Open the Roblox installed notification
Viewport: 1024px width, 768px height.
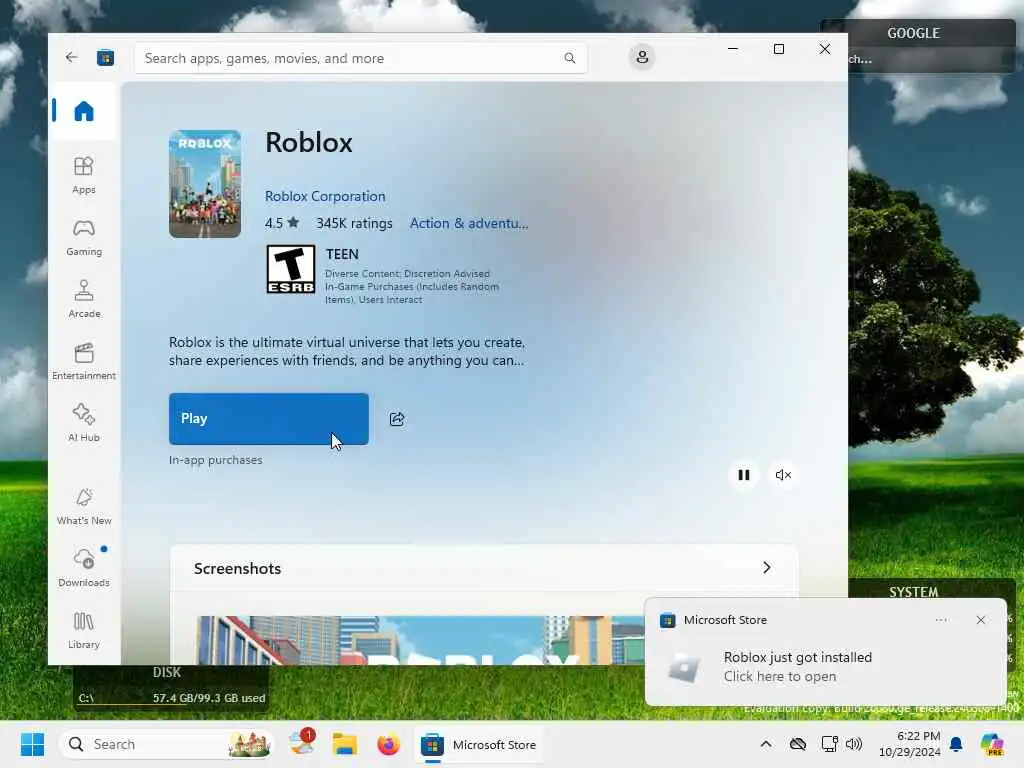click(x=825, y=667)
